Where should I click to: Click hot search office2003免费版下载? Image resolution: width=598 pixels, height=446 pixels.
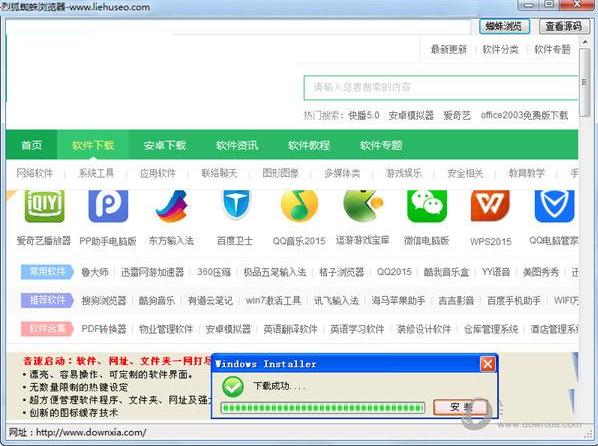(524, 115)
